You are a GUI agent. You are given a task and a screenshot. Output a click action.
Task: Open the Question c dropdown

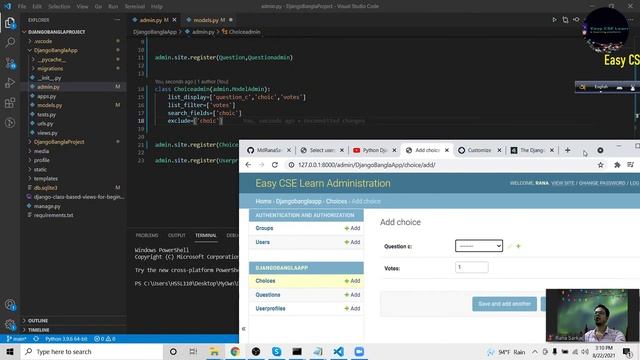479,246
